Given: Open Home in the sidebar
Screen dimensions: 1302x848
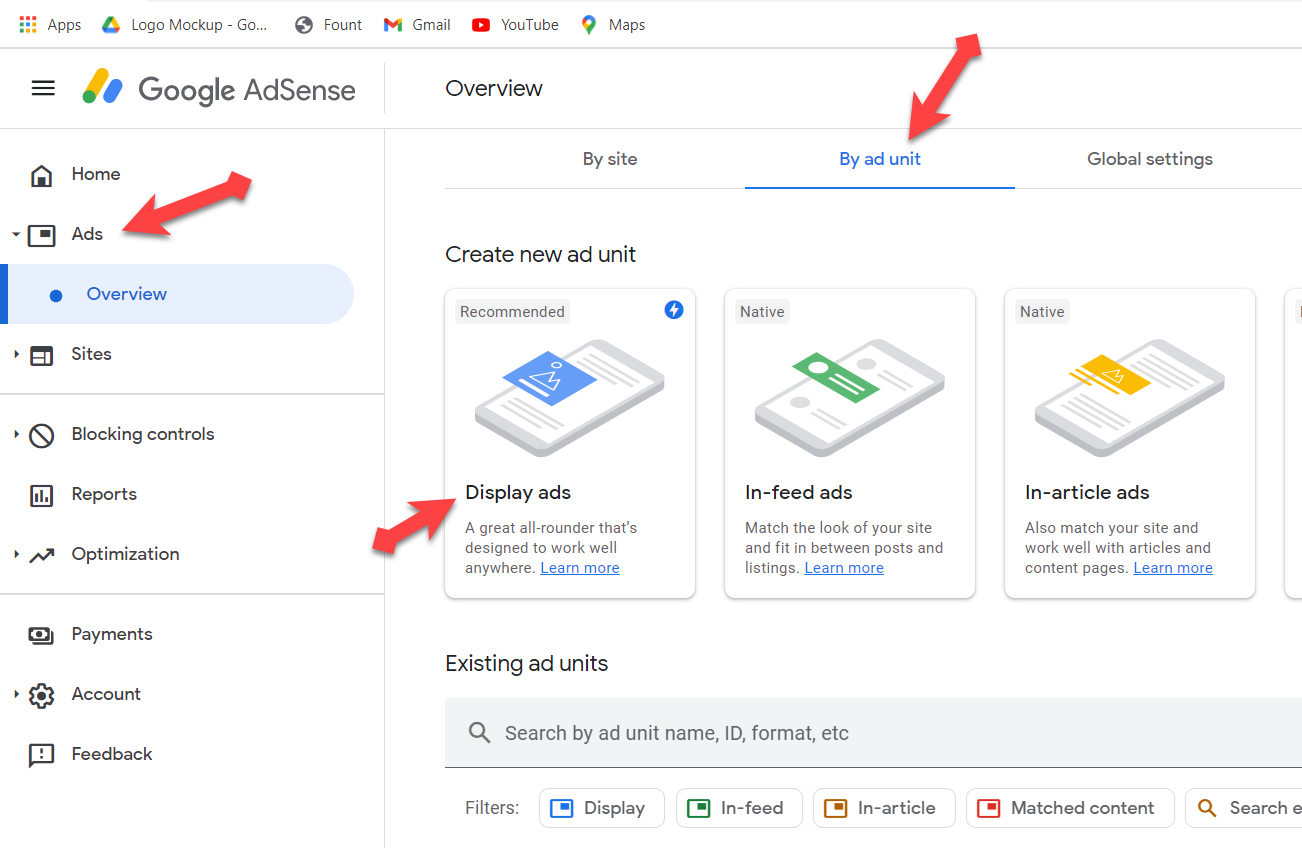Looking at the screenshot, I should pyautogui.click(x=95, y=174).
